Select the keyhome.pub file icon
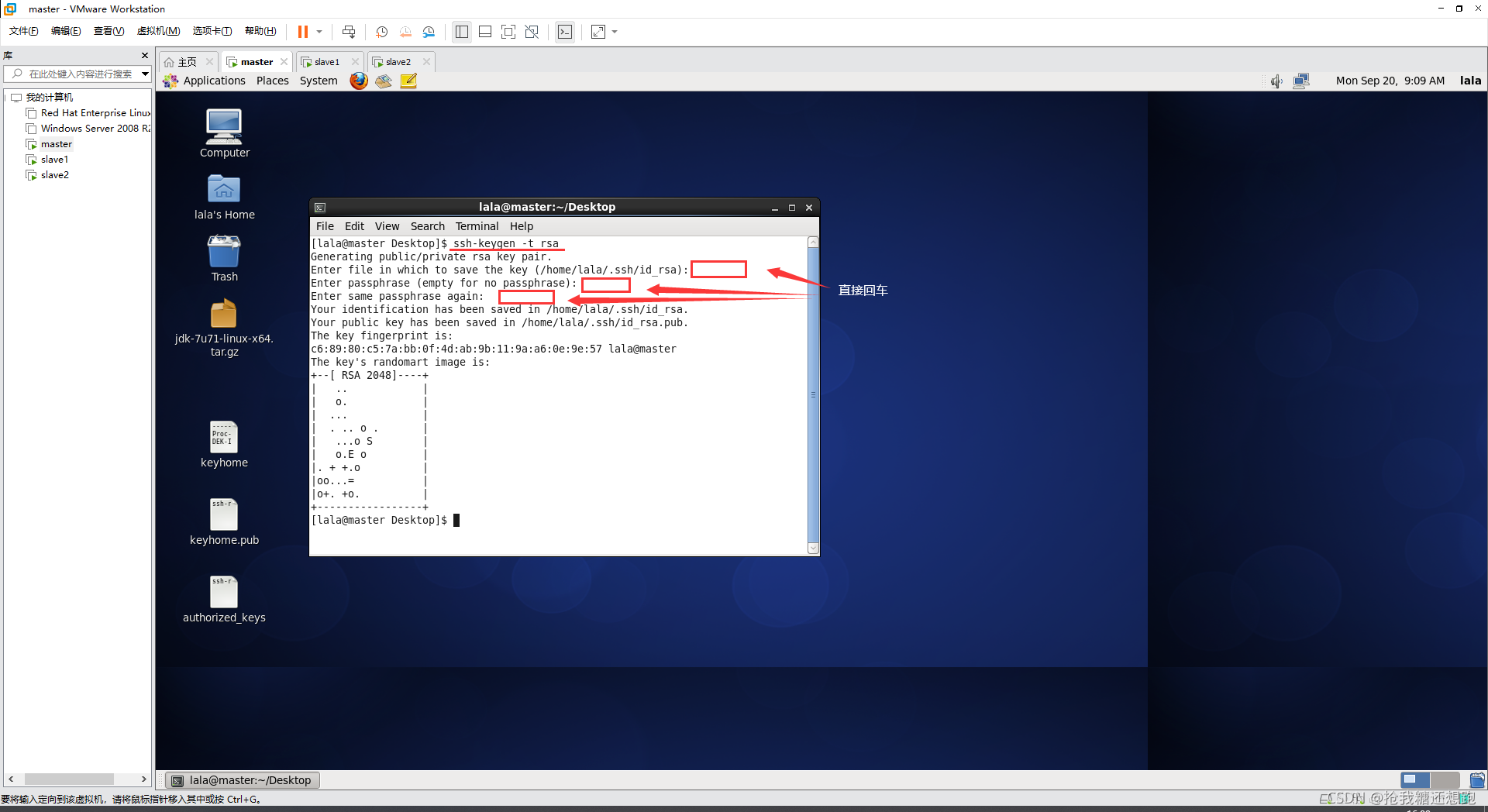The height and width of the screenshot is (812, 1488). [x=224, y=522]
